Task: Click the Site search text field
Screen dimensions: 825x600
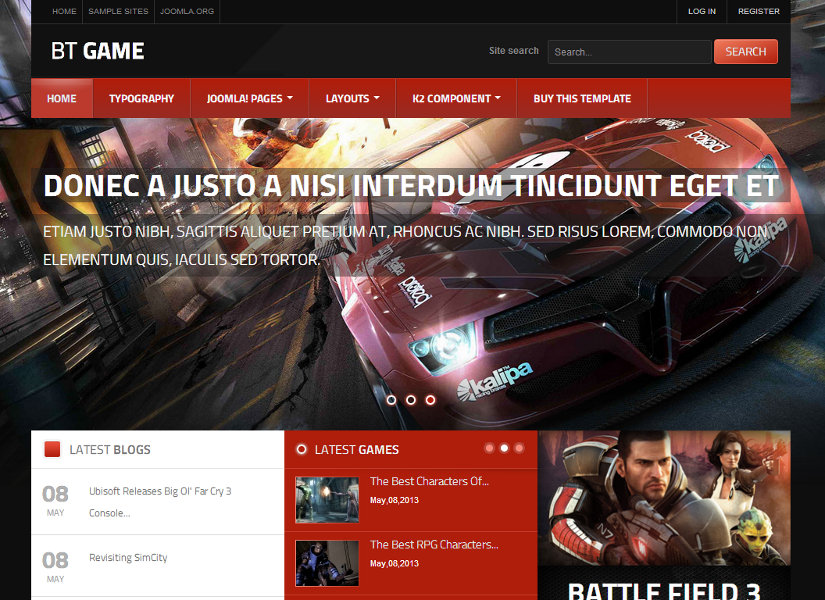Action: tap(629, 52)
